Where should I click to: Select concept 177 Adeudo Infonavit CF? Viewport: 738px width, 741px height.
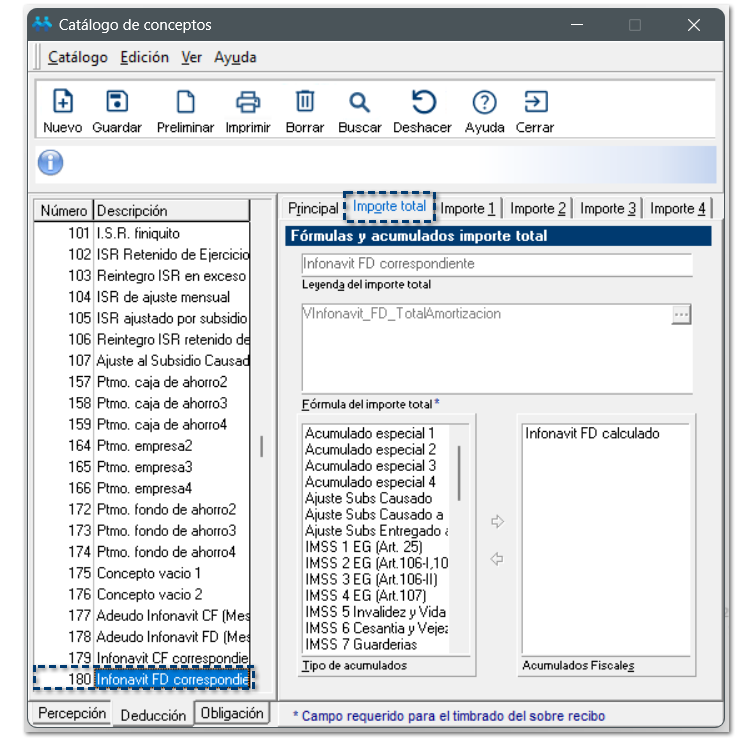(142, 615)
